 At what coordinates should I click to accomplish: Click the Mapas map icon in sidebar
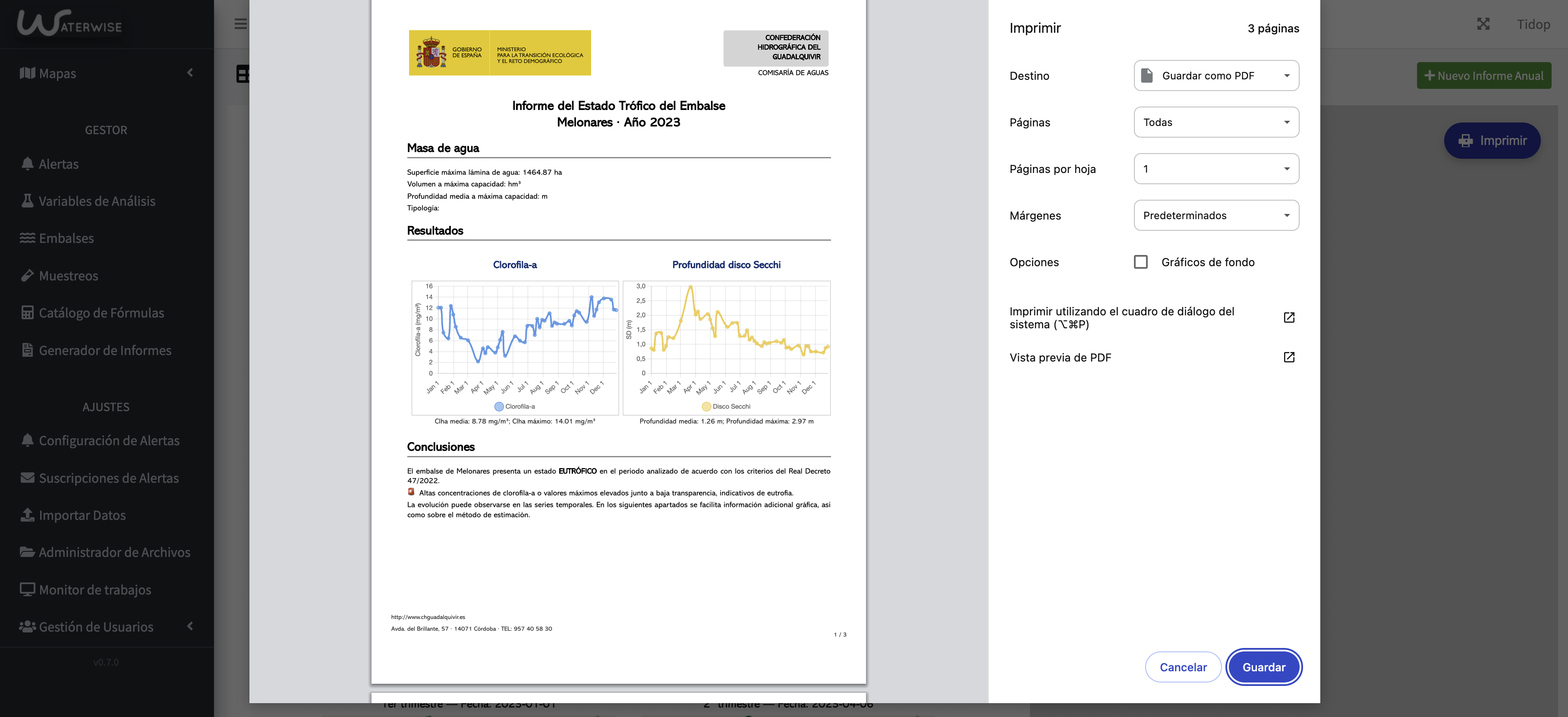(27, 73)
